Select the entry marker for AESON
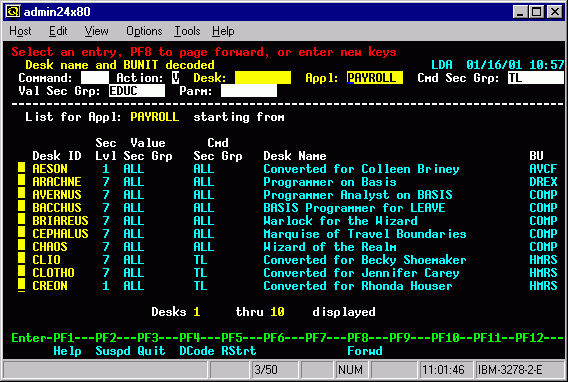 click(x=22, y=168)
